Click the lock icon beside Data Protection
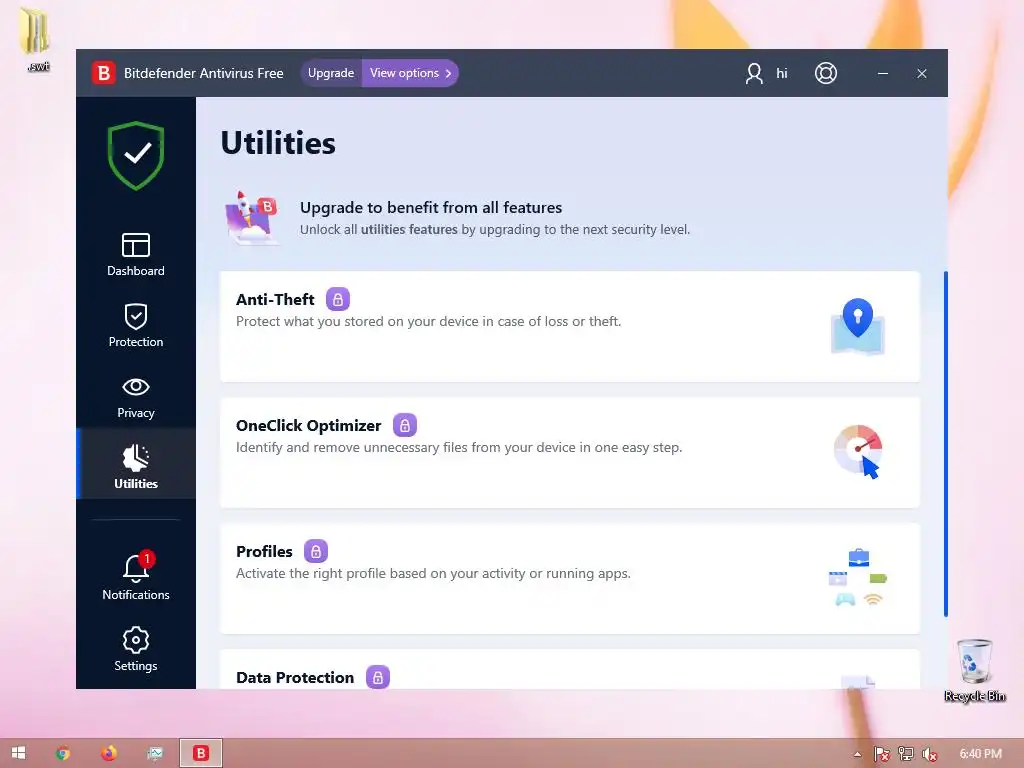This screenshot has width=1024, height=768. pyautogui.click(x=377, y=677)
